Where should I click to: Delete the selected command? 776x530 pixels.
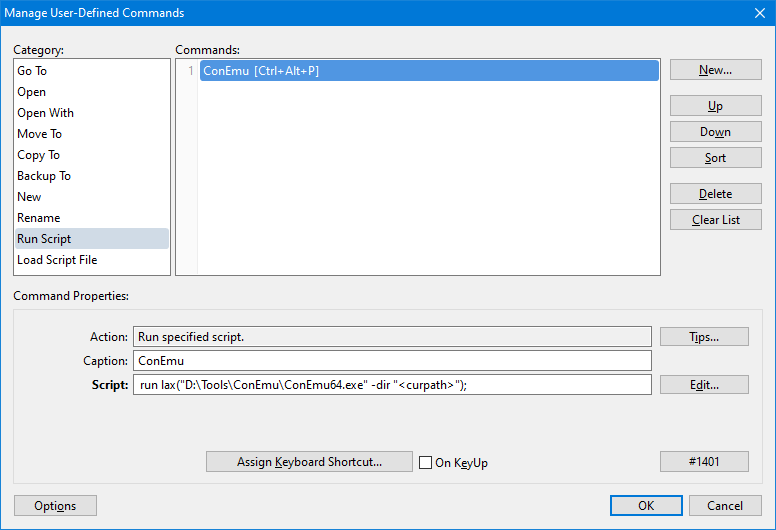click(x=715, y=194)
